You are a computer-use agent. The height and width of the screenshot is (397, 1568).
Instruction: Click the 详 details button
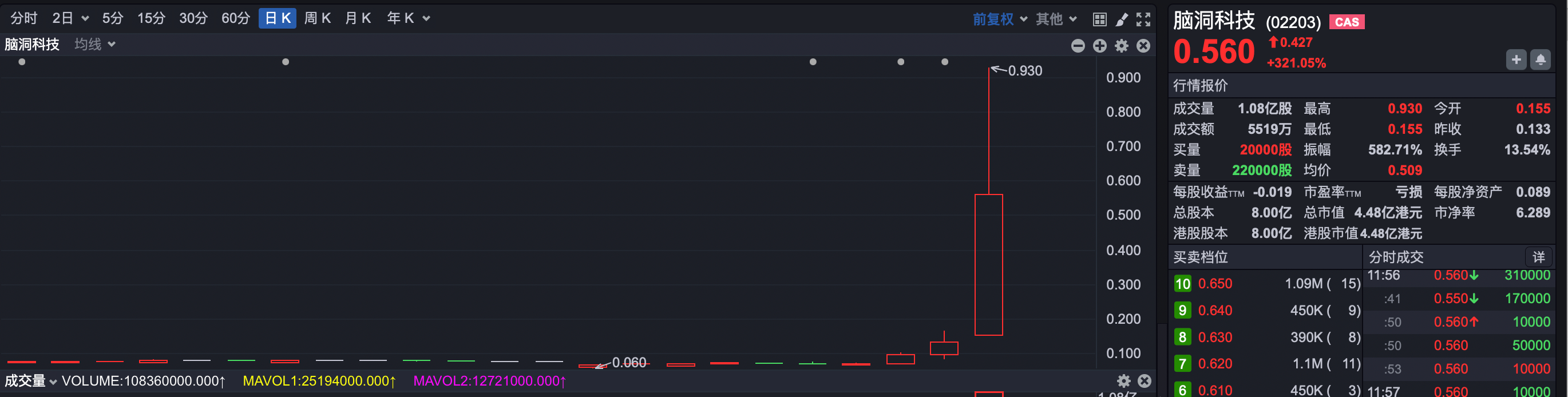pyautogui.click(x=1538, y=257)
